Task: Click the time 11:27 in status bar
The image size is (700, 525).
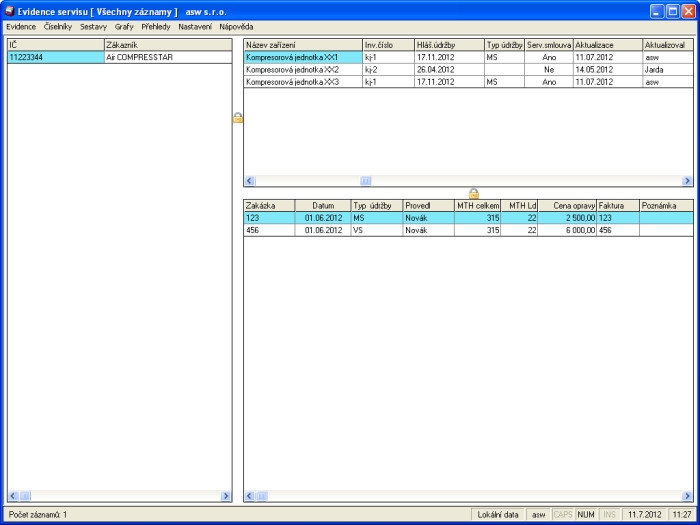Action: [x=681, y=515]
